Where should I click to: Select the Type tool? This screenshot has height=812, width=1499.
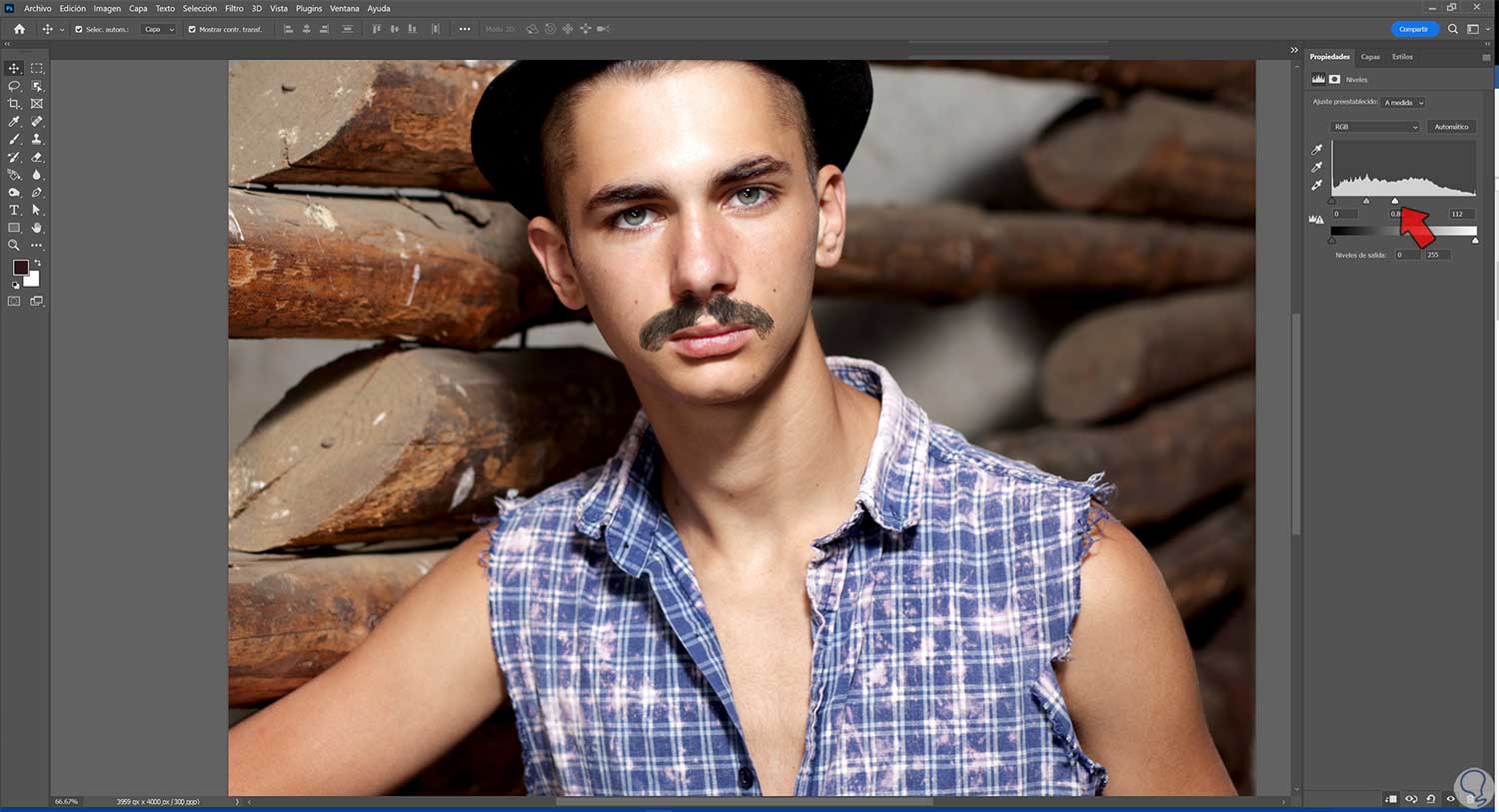14,210
